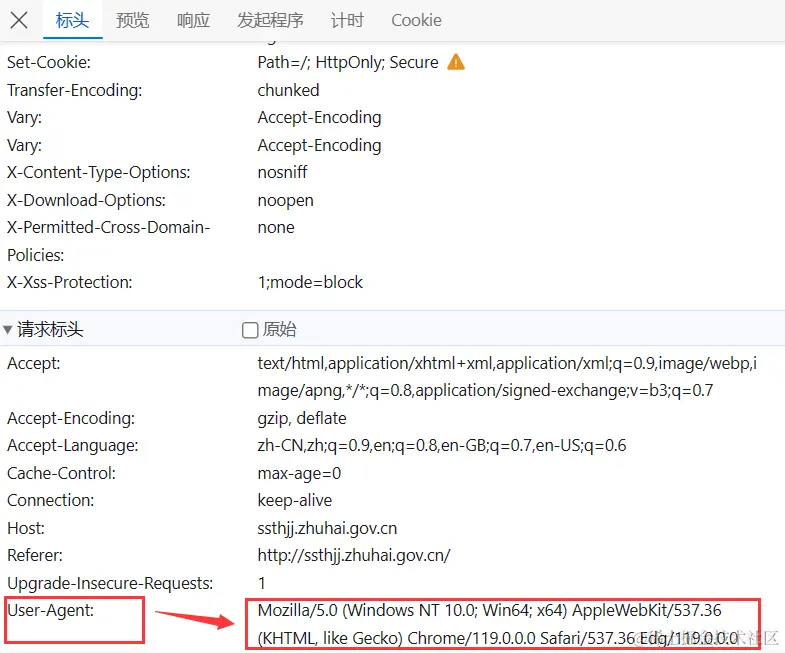Click the User-Agent header name
The image size is (785, 653).
pos(51,610)
